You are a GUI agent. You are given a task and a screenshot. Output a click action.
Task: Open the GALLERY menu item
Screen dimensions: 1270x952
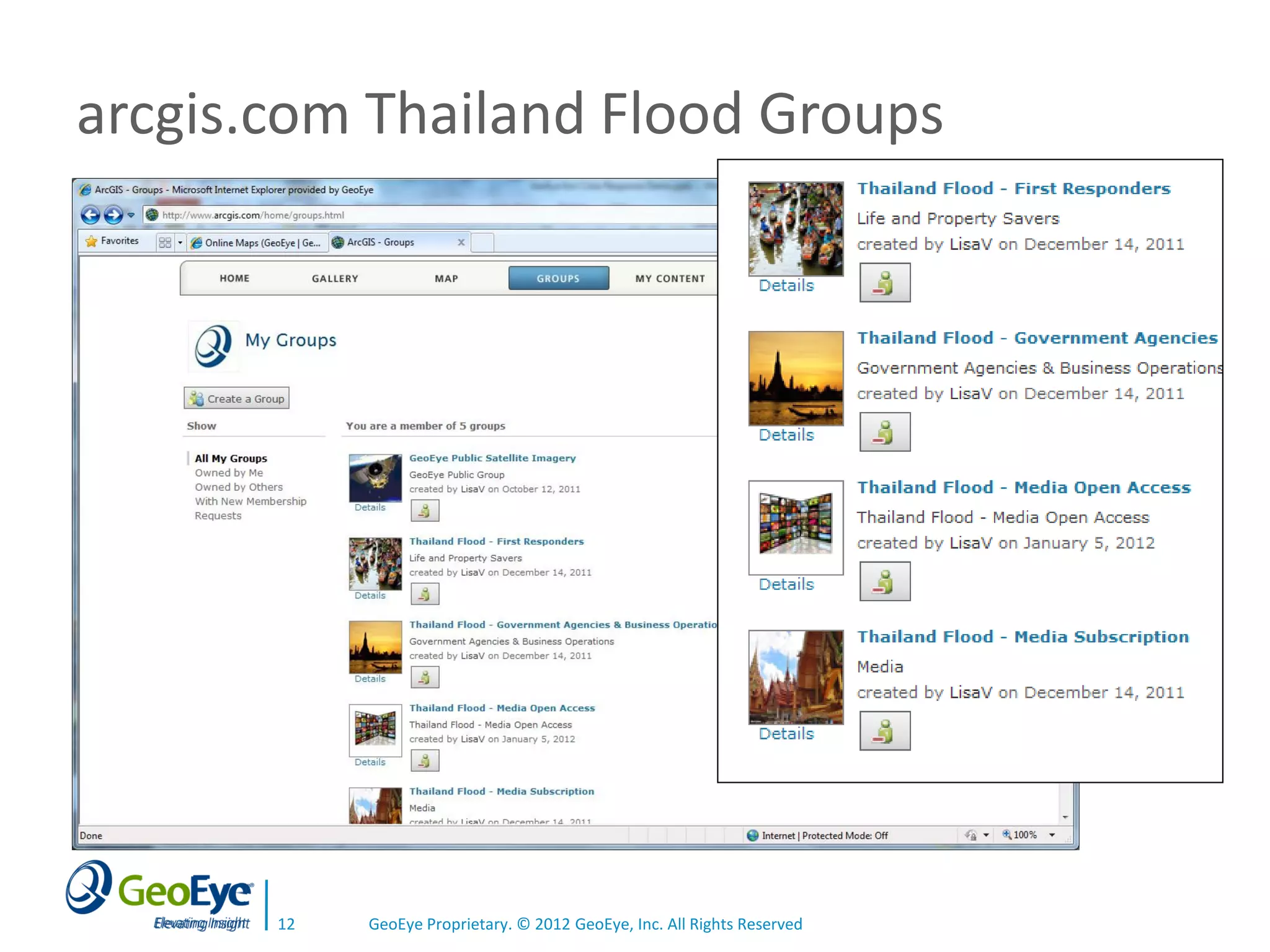335,278
